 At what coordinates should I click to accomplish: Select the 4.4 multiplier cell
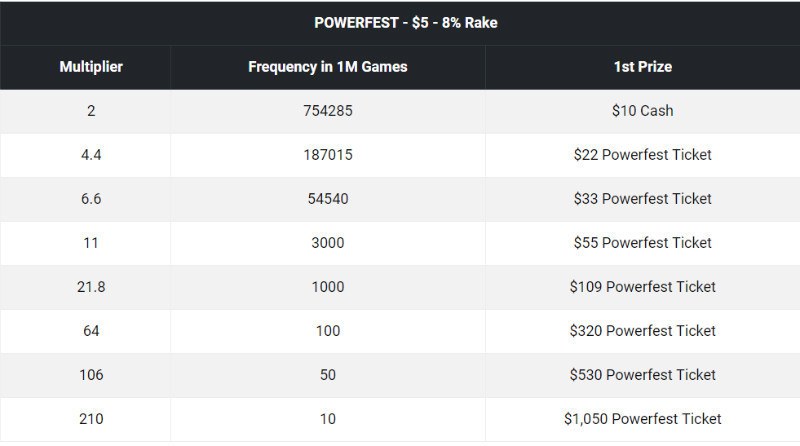click(x=91, y=155)
